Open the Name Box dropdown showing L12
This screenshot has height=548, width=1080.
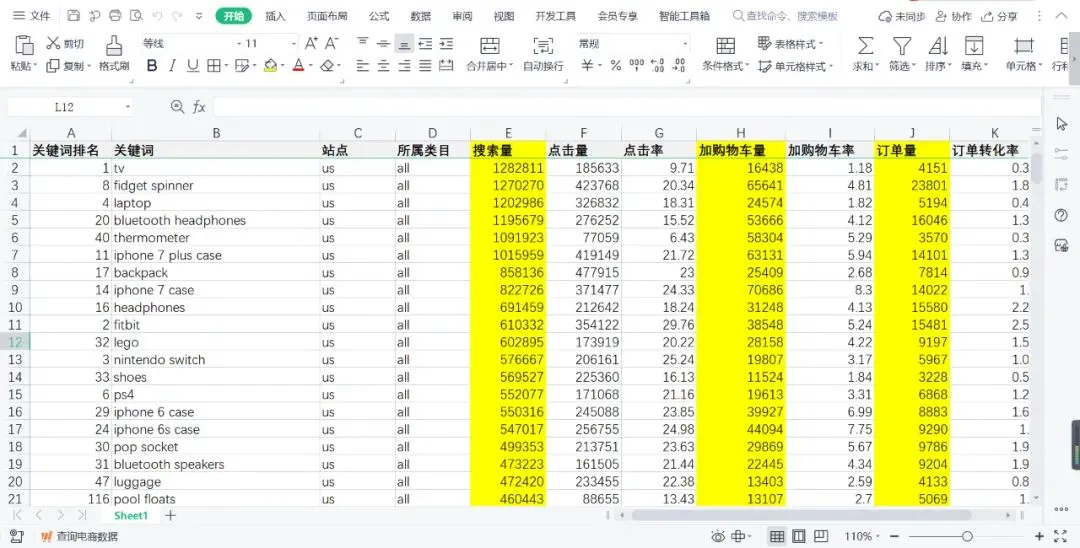[x=127, y=107]
